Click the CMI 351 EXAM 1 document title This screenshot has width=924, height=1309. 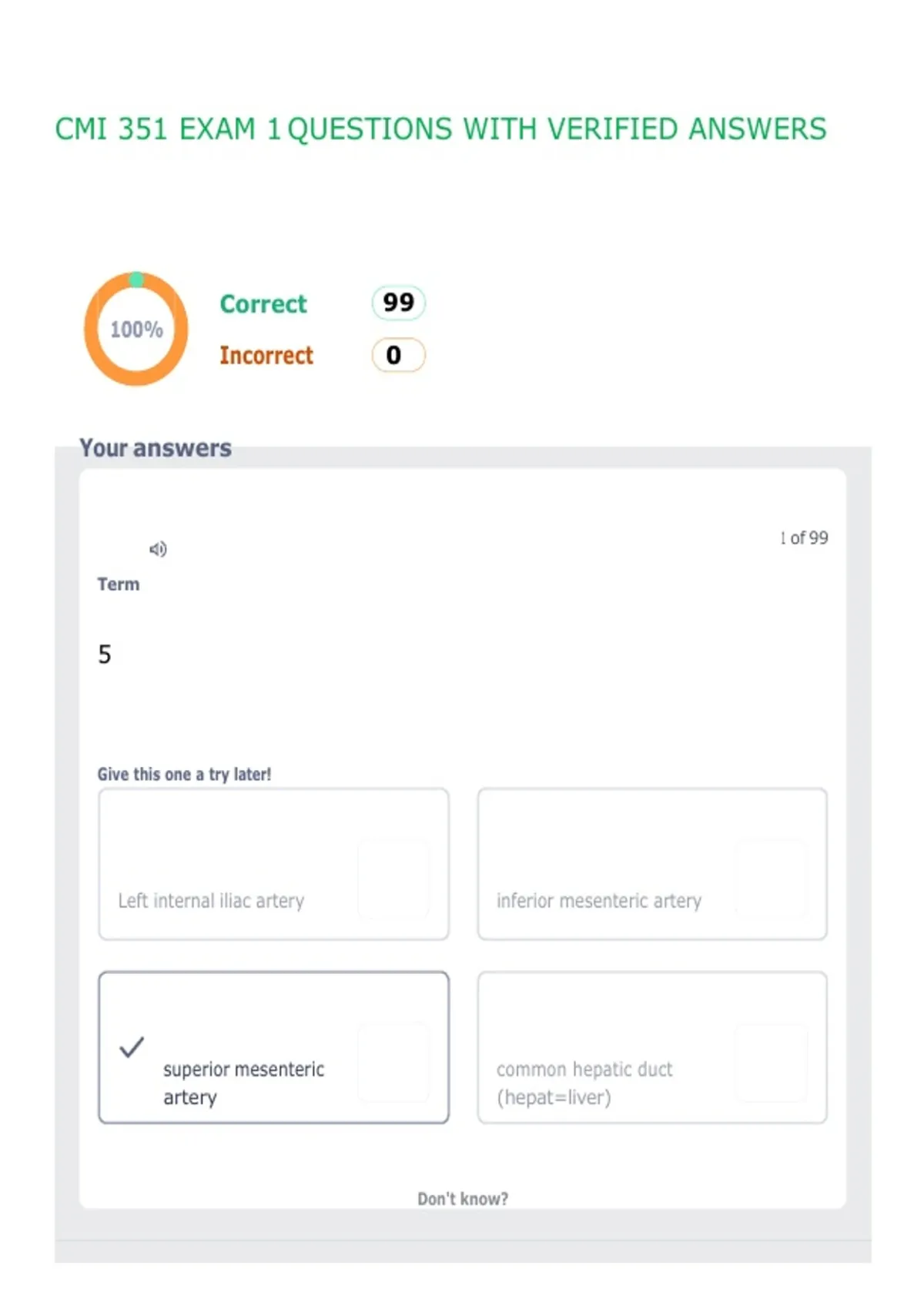(440, 129)
